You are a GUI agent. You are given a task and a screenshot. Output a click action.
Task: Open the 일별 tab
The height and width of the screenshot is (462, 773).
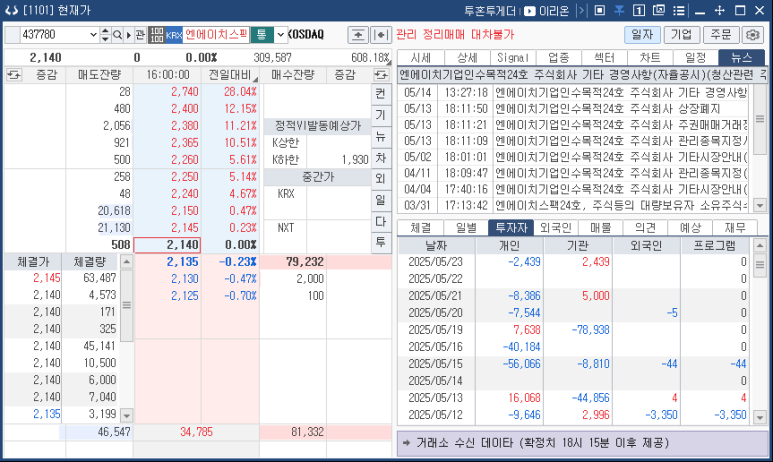(466, 228)
